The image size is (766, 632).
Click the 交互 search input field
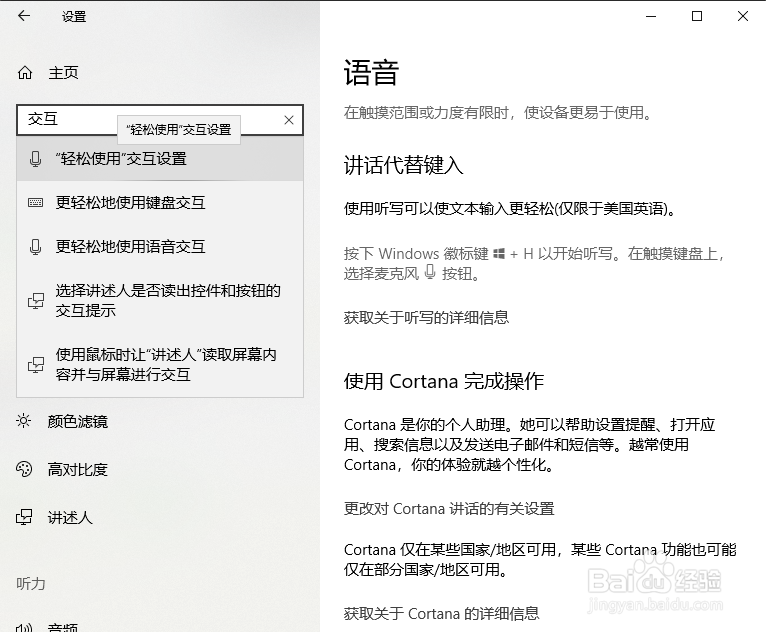click(x=160, y=120)
